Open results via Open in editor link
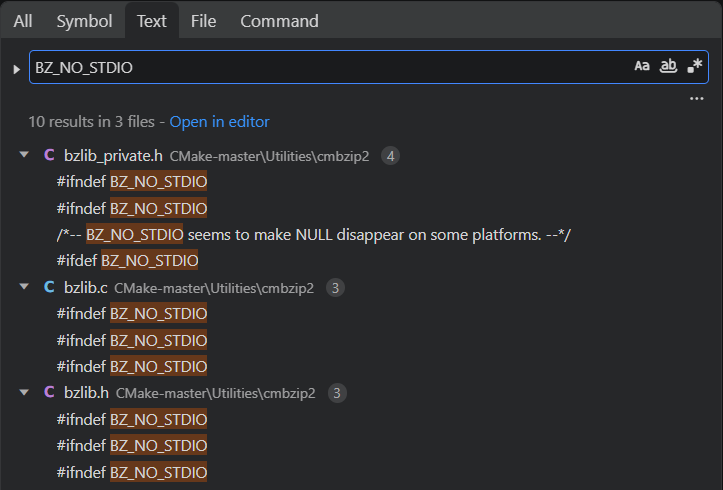 click(219, 122)
